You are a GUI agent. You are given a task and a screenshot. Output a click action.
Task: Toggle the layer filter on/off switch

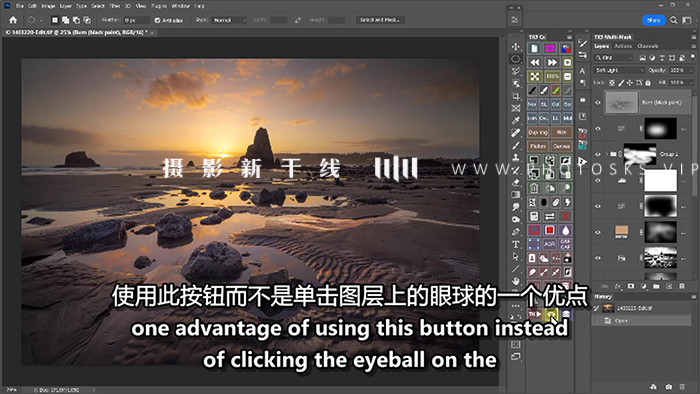(x=693, y=57)
